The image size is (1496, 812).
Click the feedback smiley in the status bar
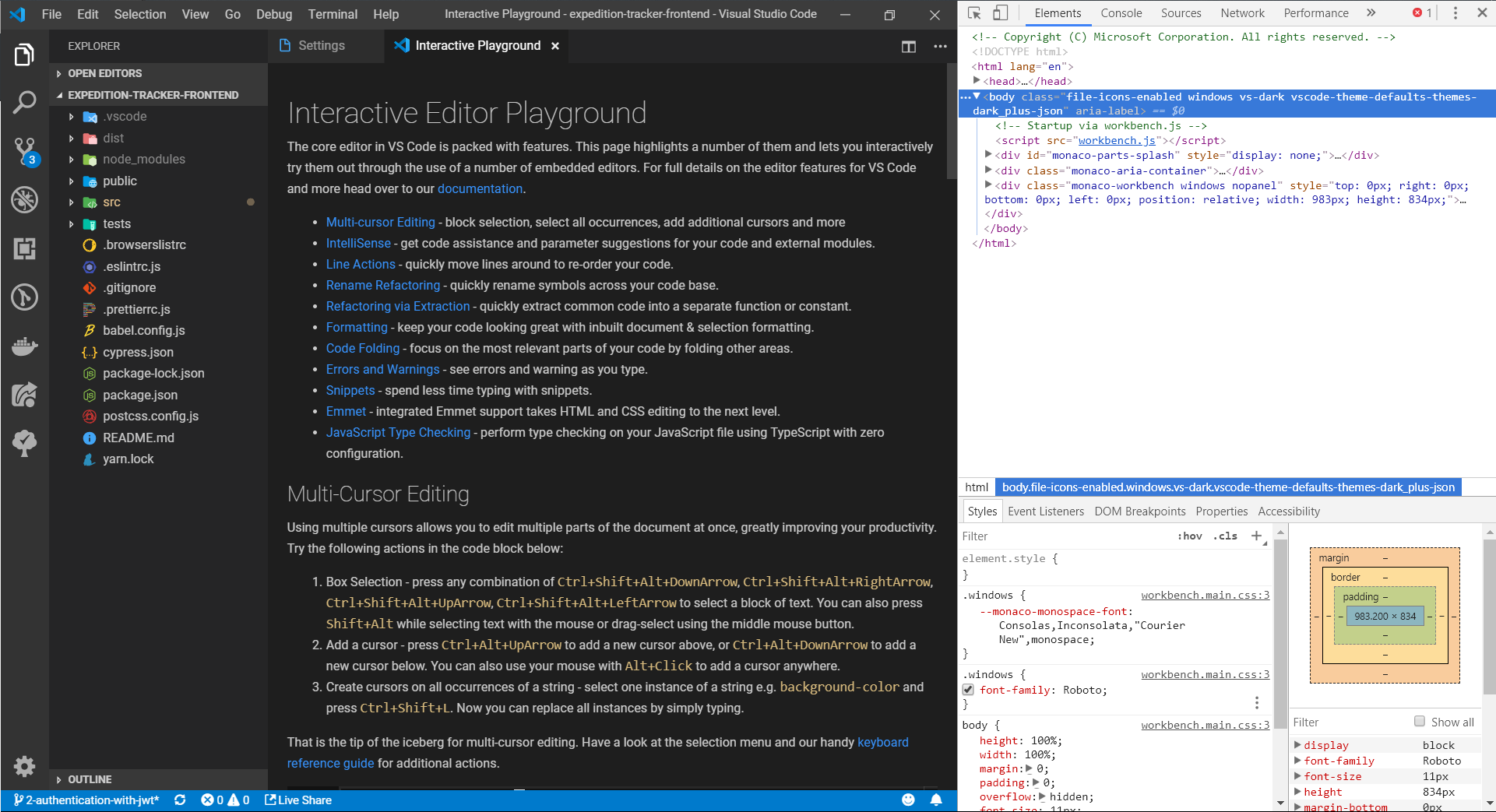908,800
